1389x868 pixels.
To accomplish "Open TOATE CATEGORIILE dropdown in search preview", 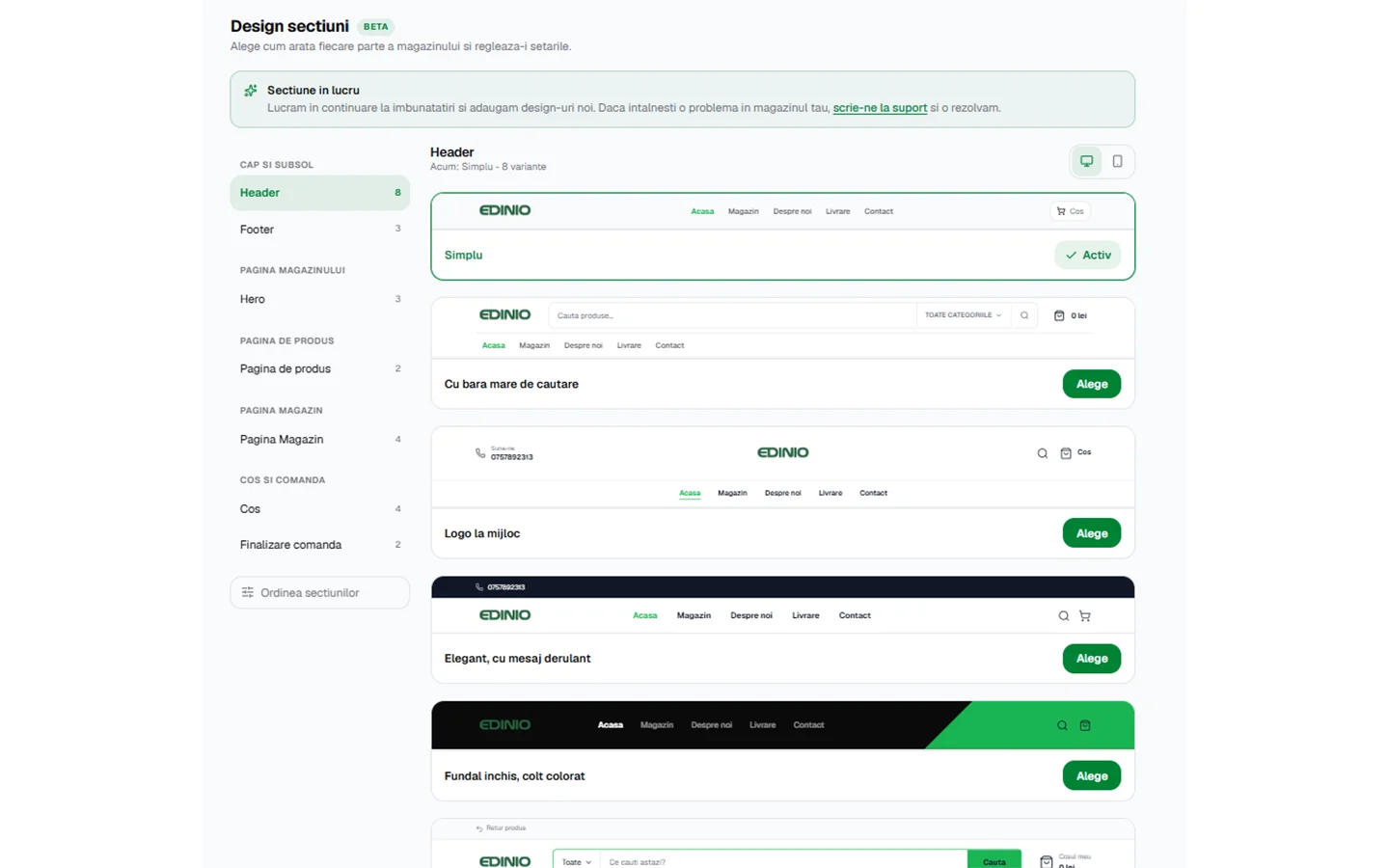I will [963, 315].
